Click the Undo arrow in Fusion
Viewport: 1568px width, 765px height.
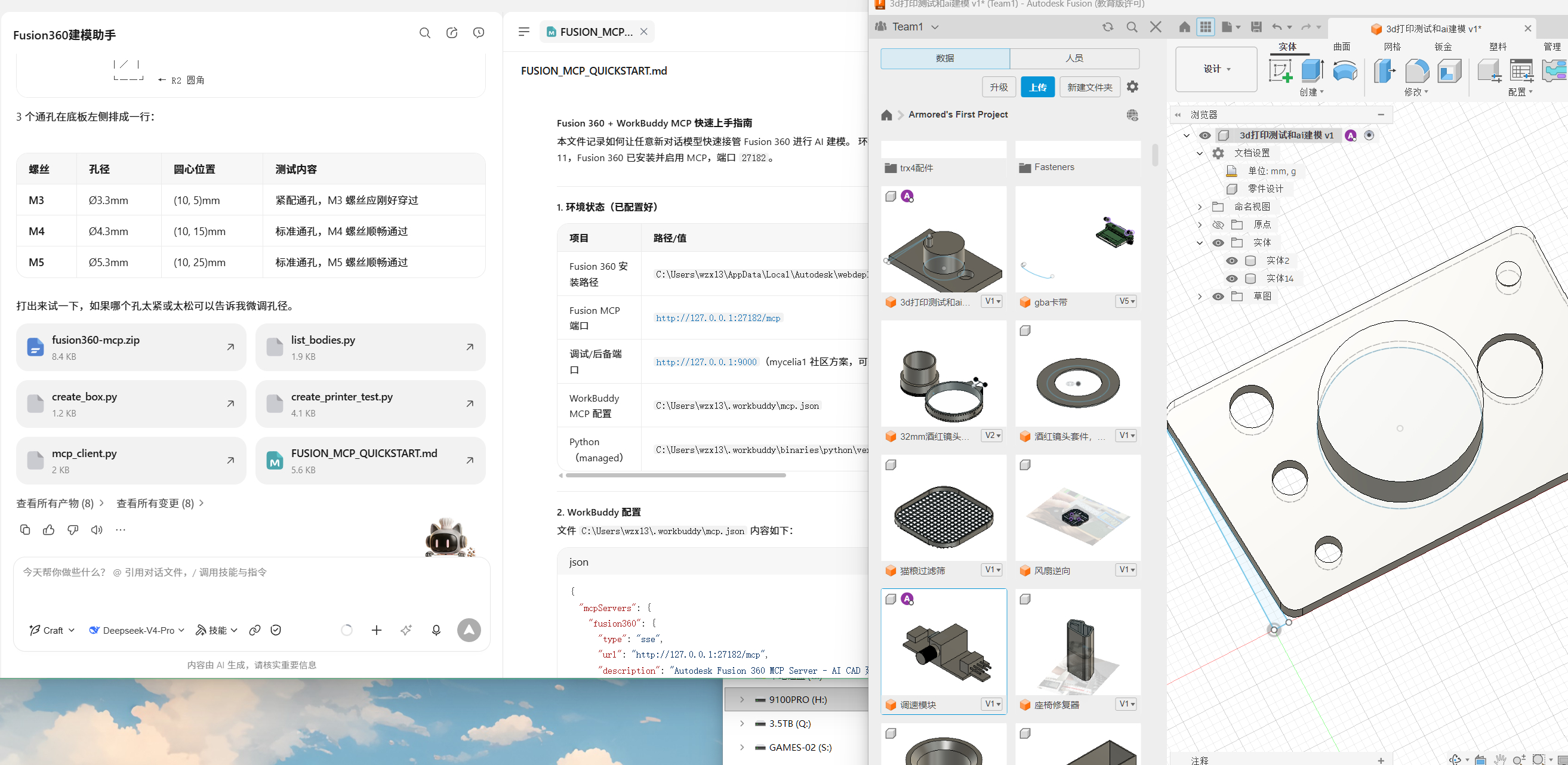[1277, 27]
